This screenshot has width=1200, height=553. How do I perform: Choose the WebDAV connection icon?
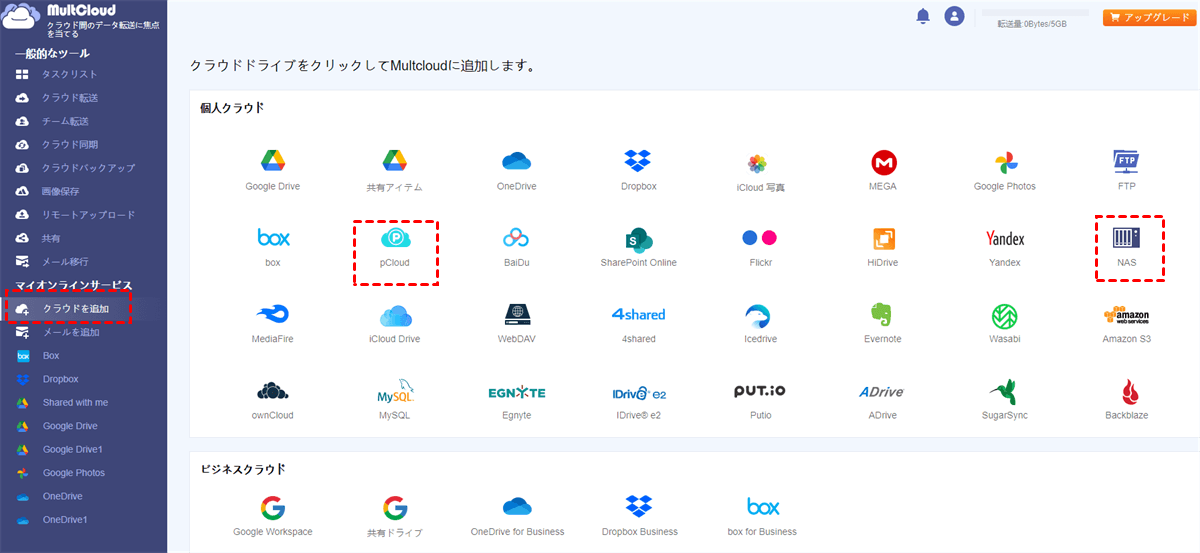pos(516,324)
